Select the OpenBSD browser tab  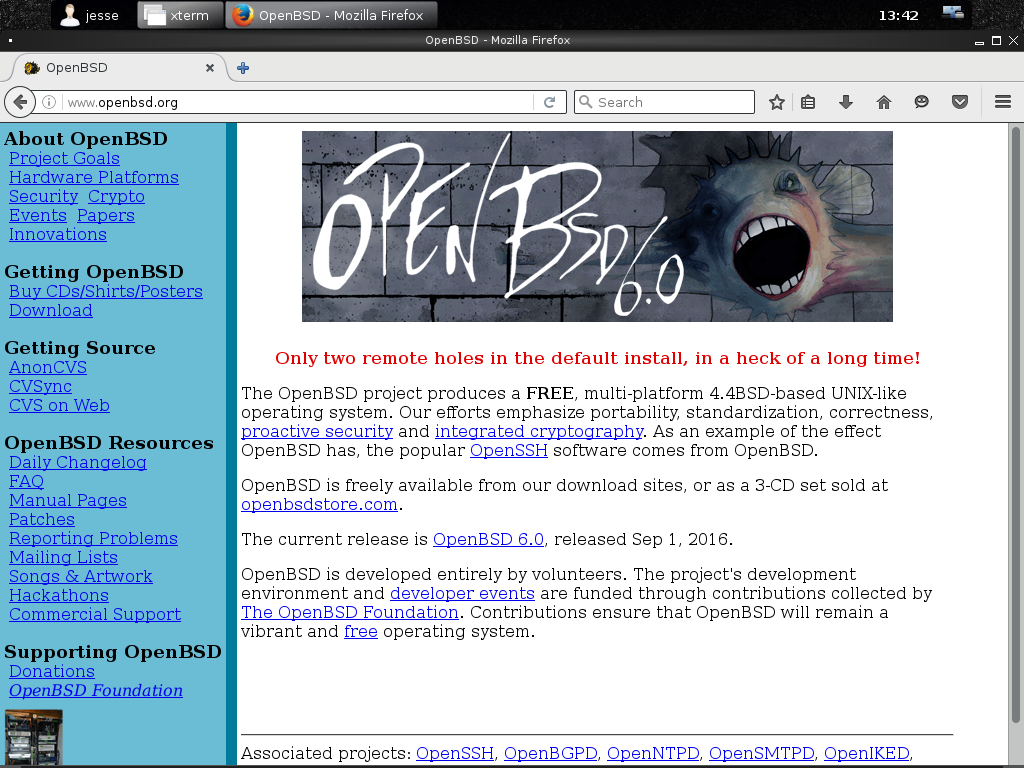point(119,68)
